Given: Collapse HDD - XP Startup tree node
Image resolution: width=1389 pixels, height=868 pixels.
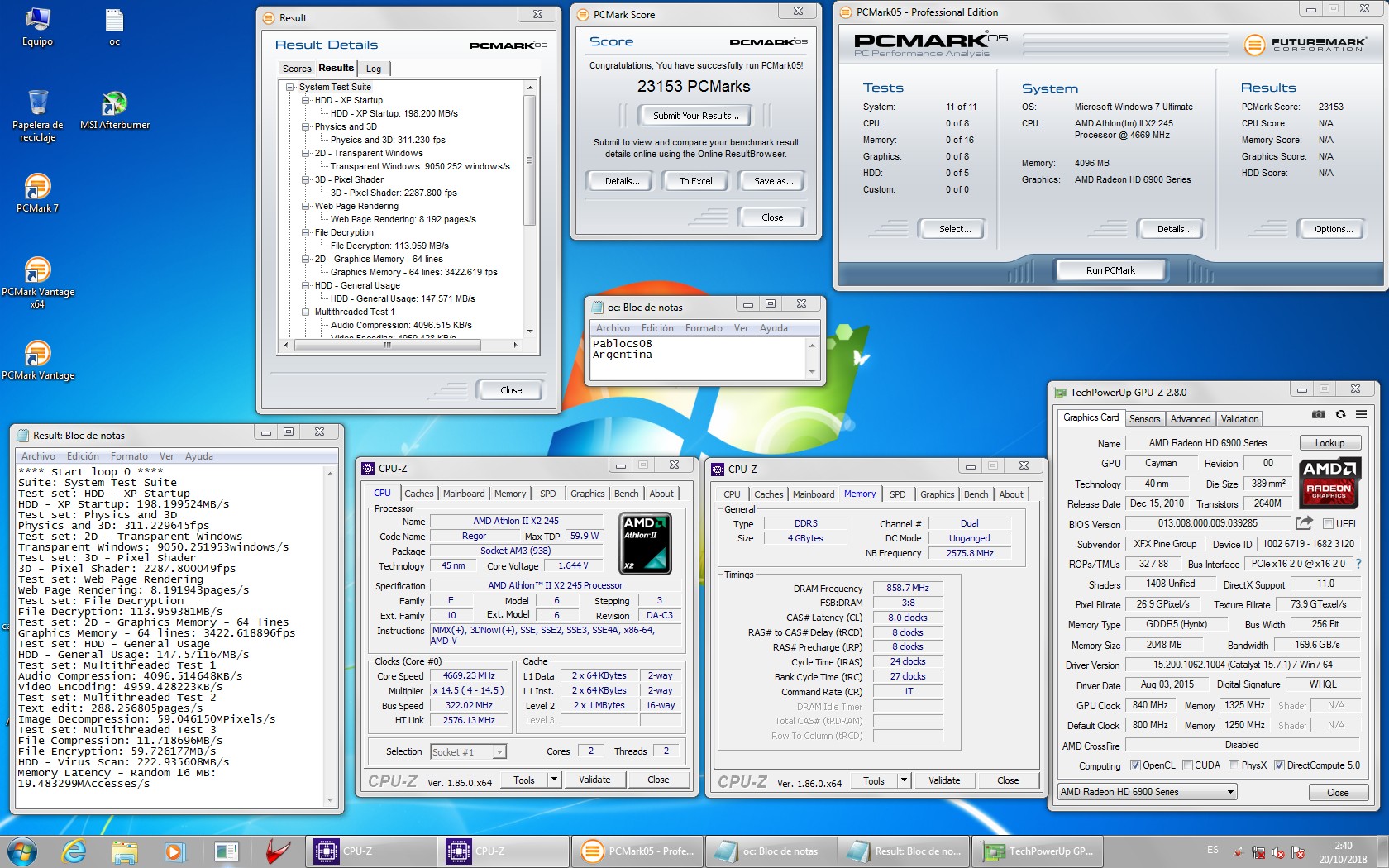Looking at the screenshot, I should tap(306, 100).
